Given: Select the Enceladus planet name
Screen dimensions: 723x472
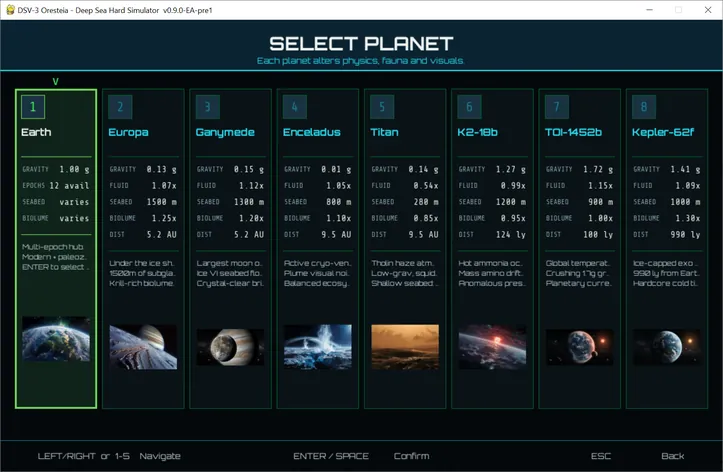Looking at the screenshot, I should (312, 132).
